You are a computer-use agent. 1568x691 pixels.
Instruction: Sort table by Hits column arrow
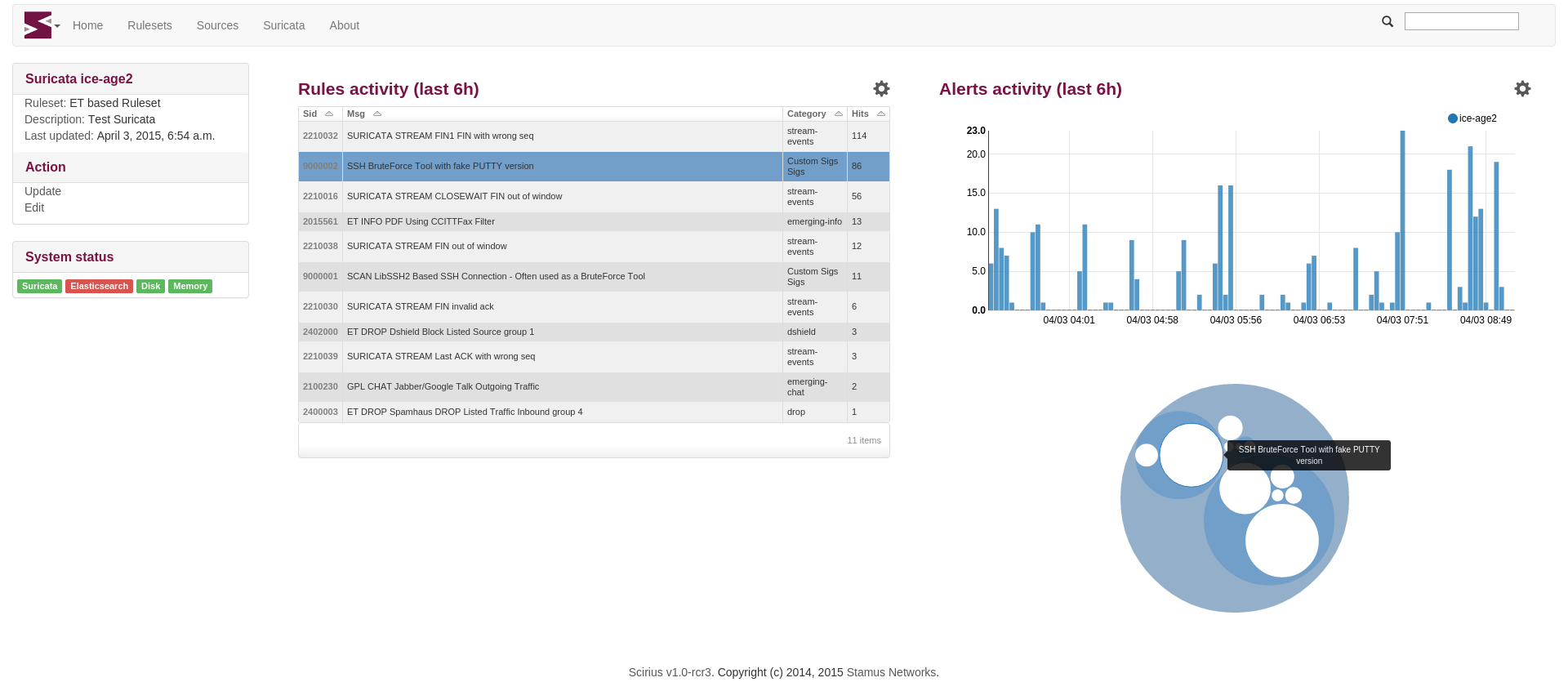[x=881, y=114]
